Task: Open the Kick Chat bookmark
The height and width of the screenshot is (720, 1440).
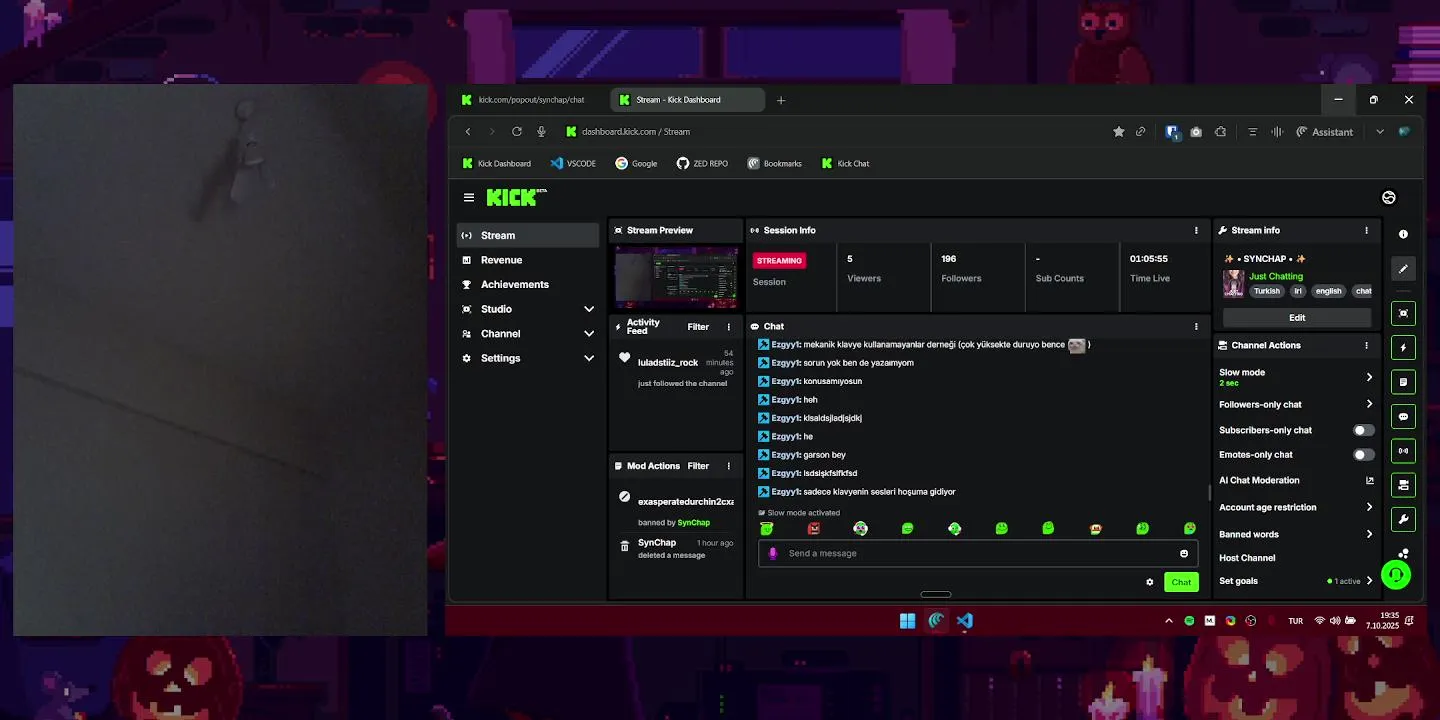Action: pyautogui.click(x=845, y=164)
